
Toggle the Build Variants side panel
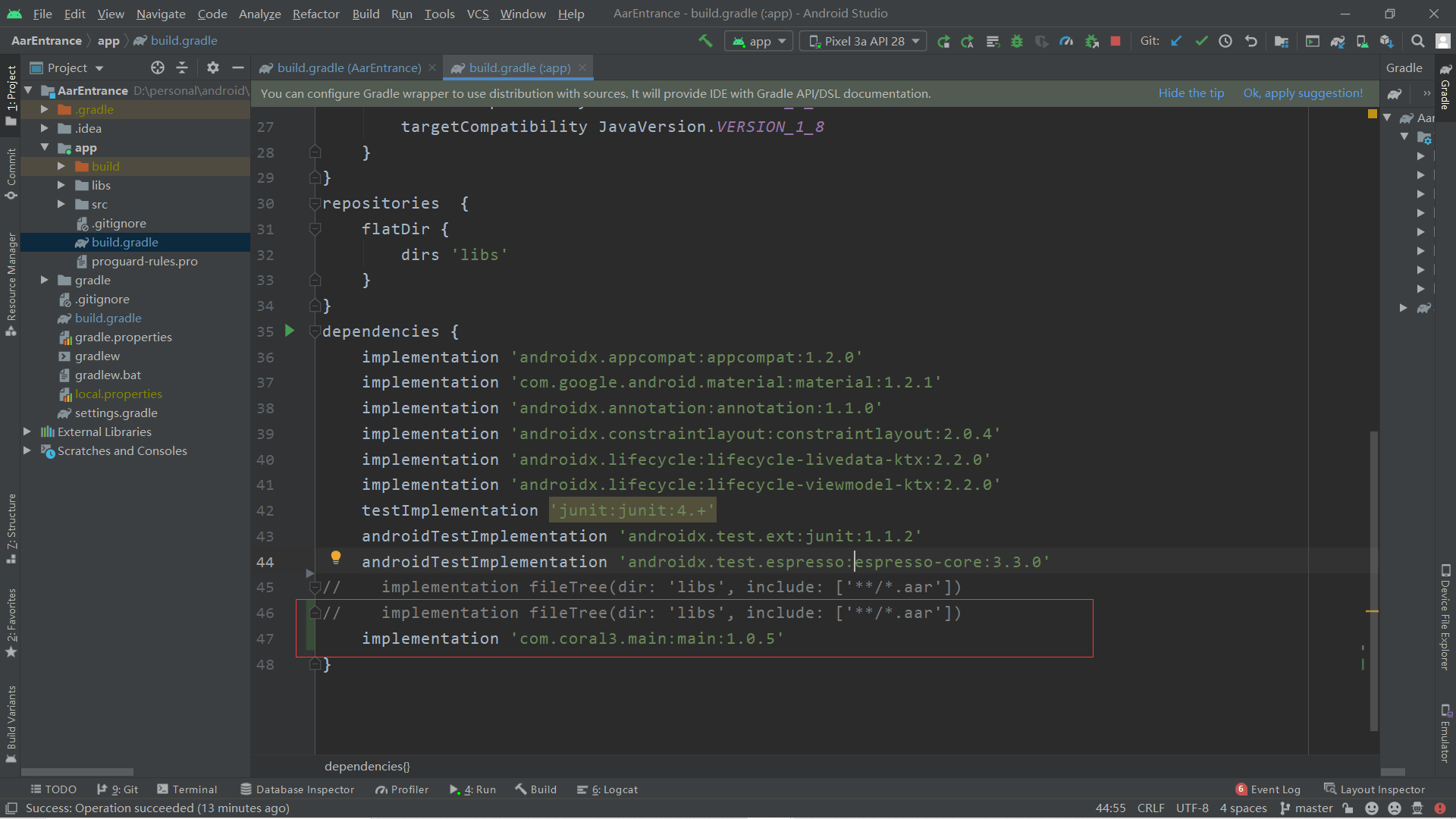(x=11, y=724)
